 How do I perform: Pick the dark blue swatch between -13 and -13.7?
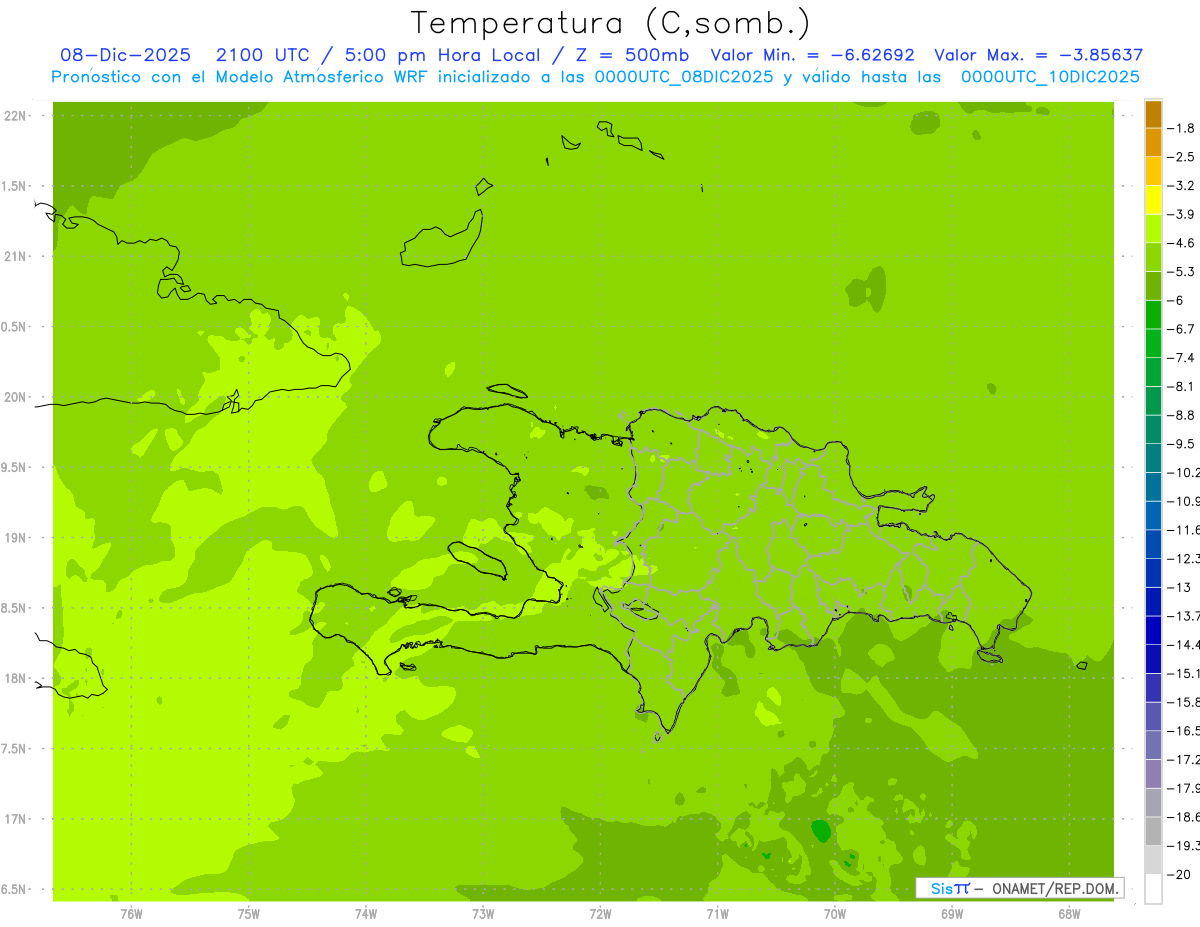(1153, 602)
